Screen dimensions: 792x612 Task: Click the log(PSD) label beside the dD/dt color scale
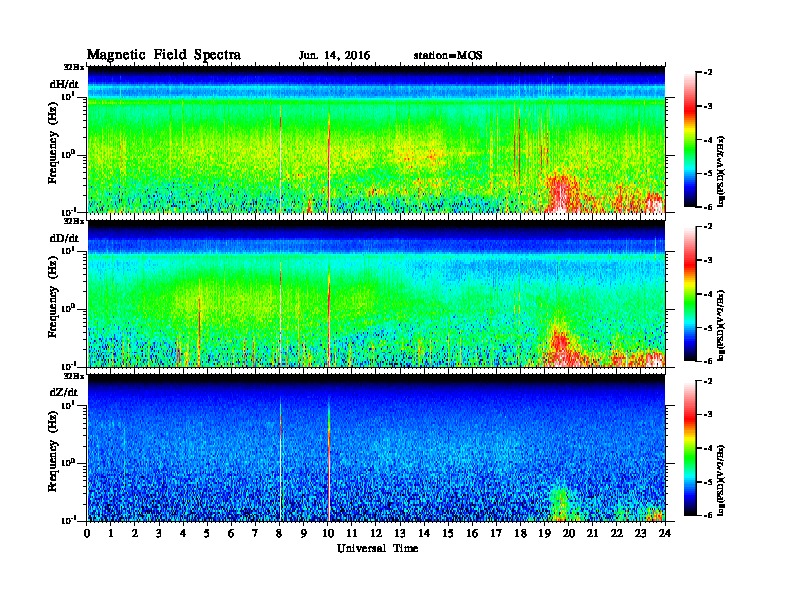pos(721,325)
